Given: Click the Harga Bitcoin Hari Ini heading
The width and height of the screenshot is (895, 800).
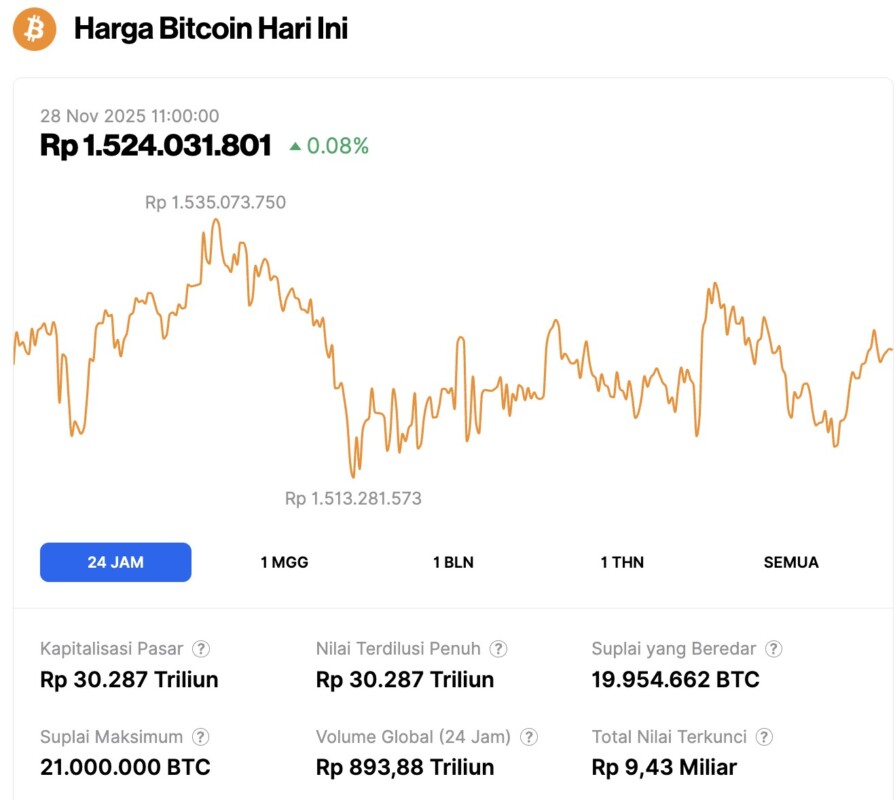Looking at the screenshot, I should click(x=211, y=29).
